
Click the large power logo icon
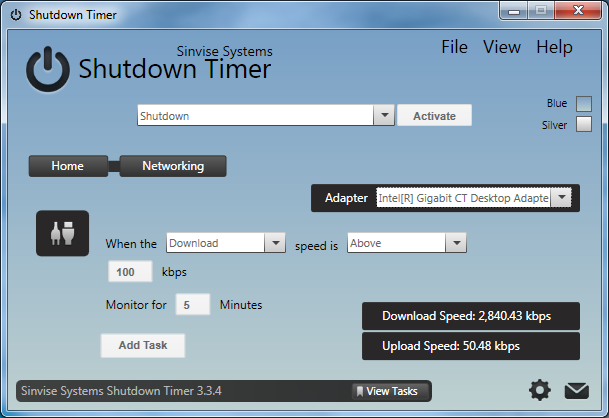48,70
